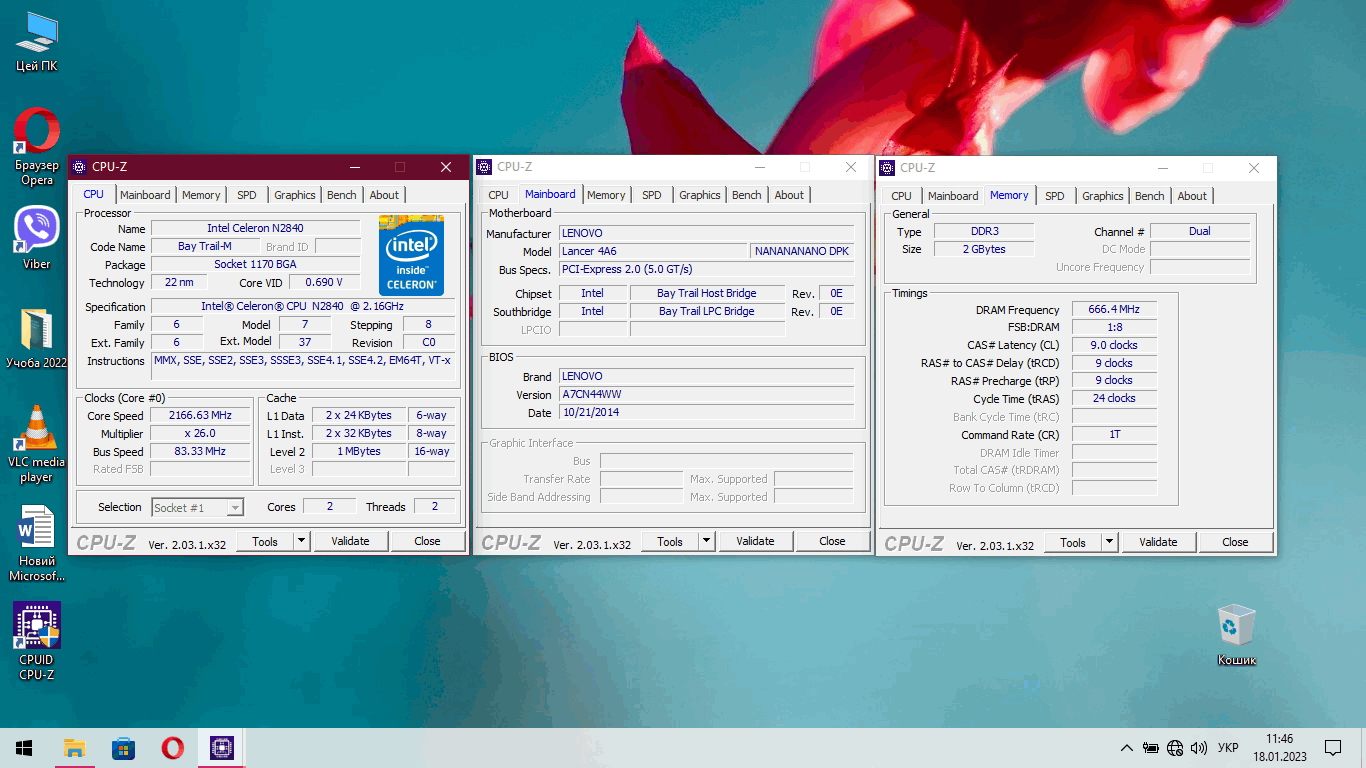Click the Intel Celeron N2840 name field
This screenshot has width=1366, height=768.
point(255,229)
